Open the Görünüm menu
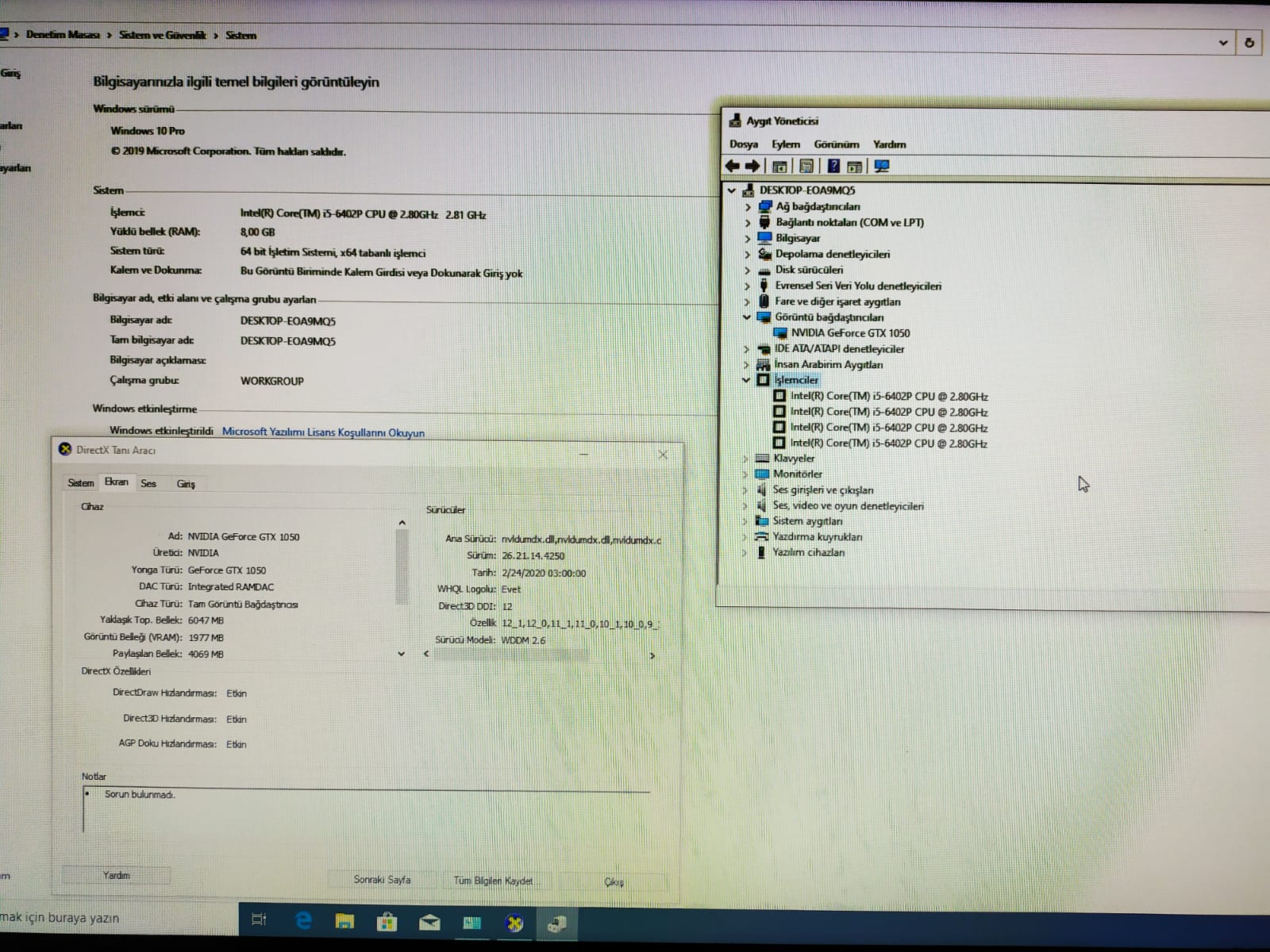Screen dimensions: 1270x952 [837, 144]
